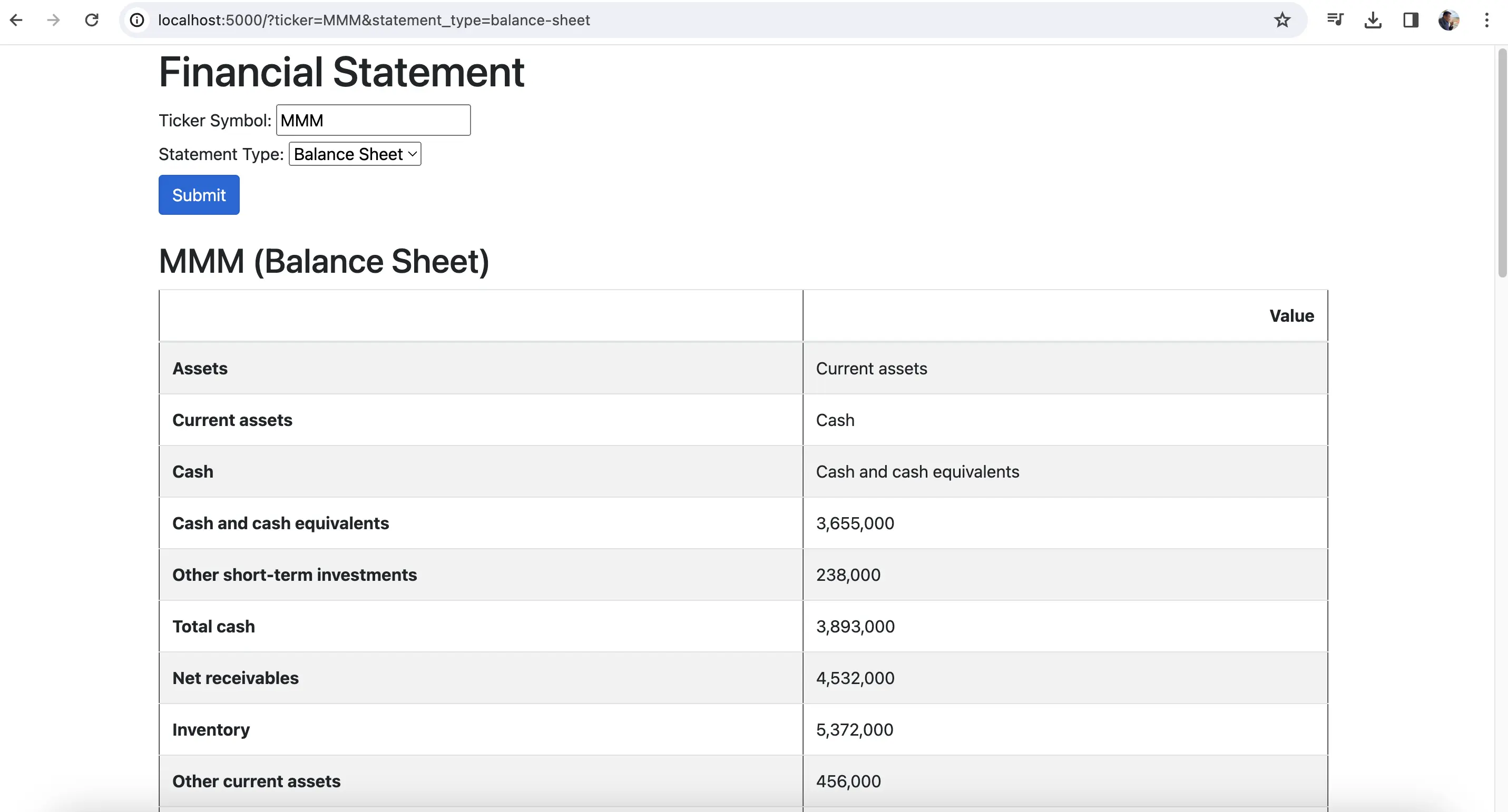Click the Other short-term investments label

pos(295,575)
